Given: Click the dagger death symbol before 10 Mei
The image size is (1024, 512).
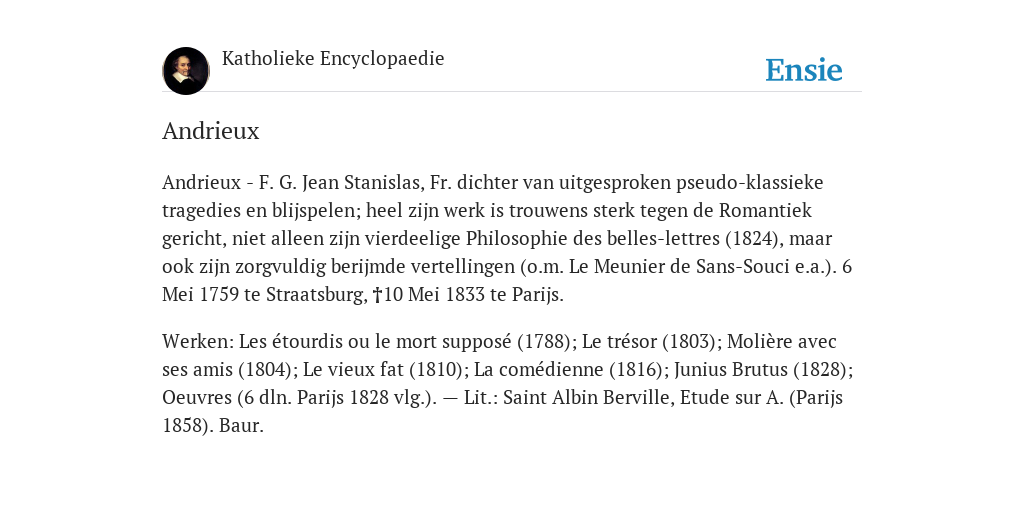Looking at the screenshot, I should (377, 295).
